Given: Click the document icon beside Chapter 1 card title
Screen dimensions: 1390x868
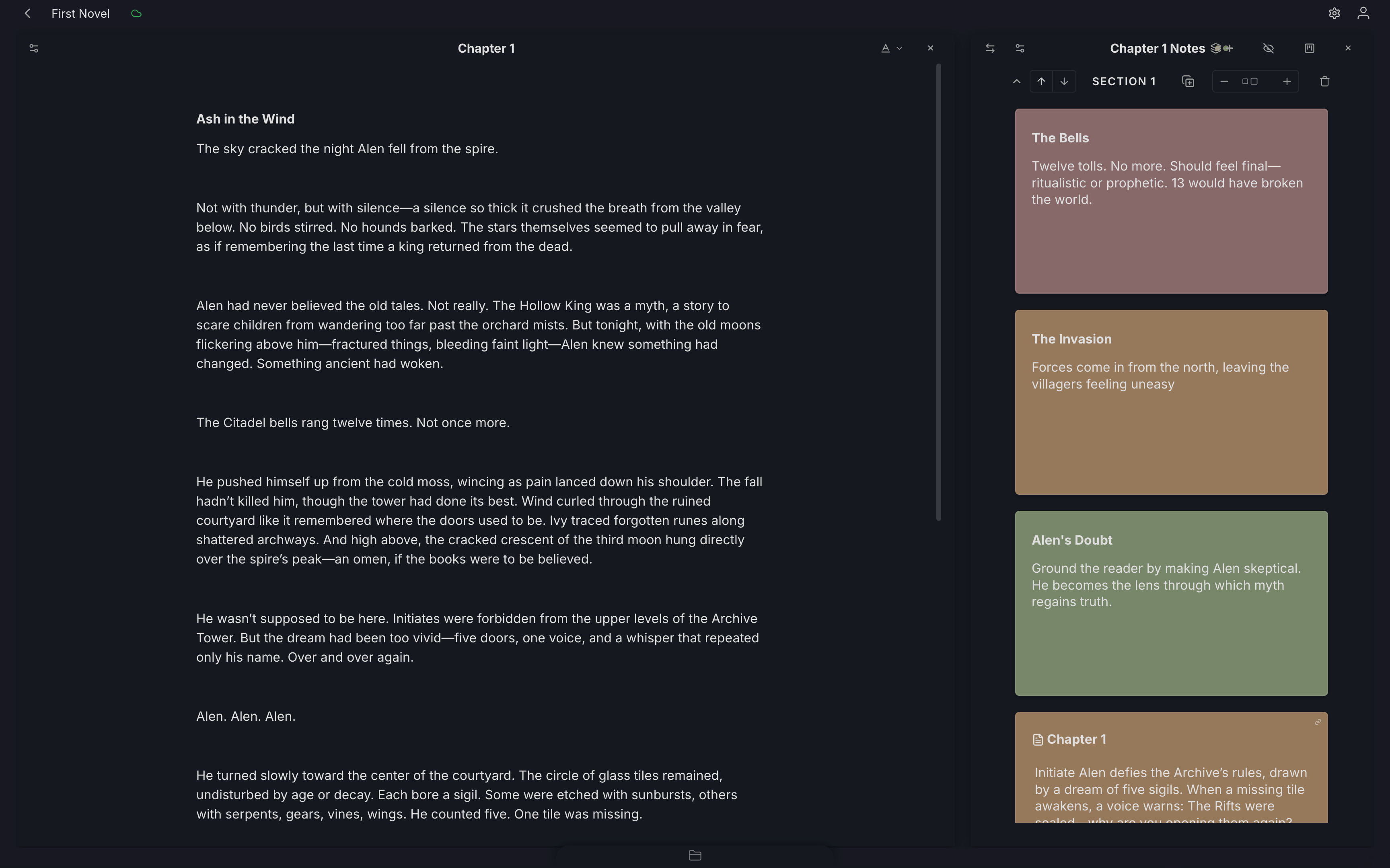Looking at the screenshot, I should [x=1037, y=739].
